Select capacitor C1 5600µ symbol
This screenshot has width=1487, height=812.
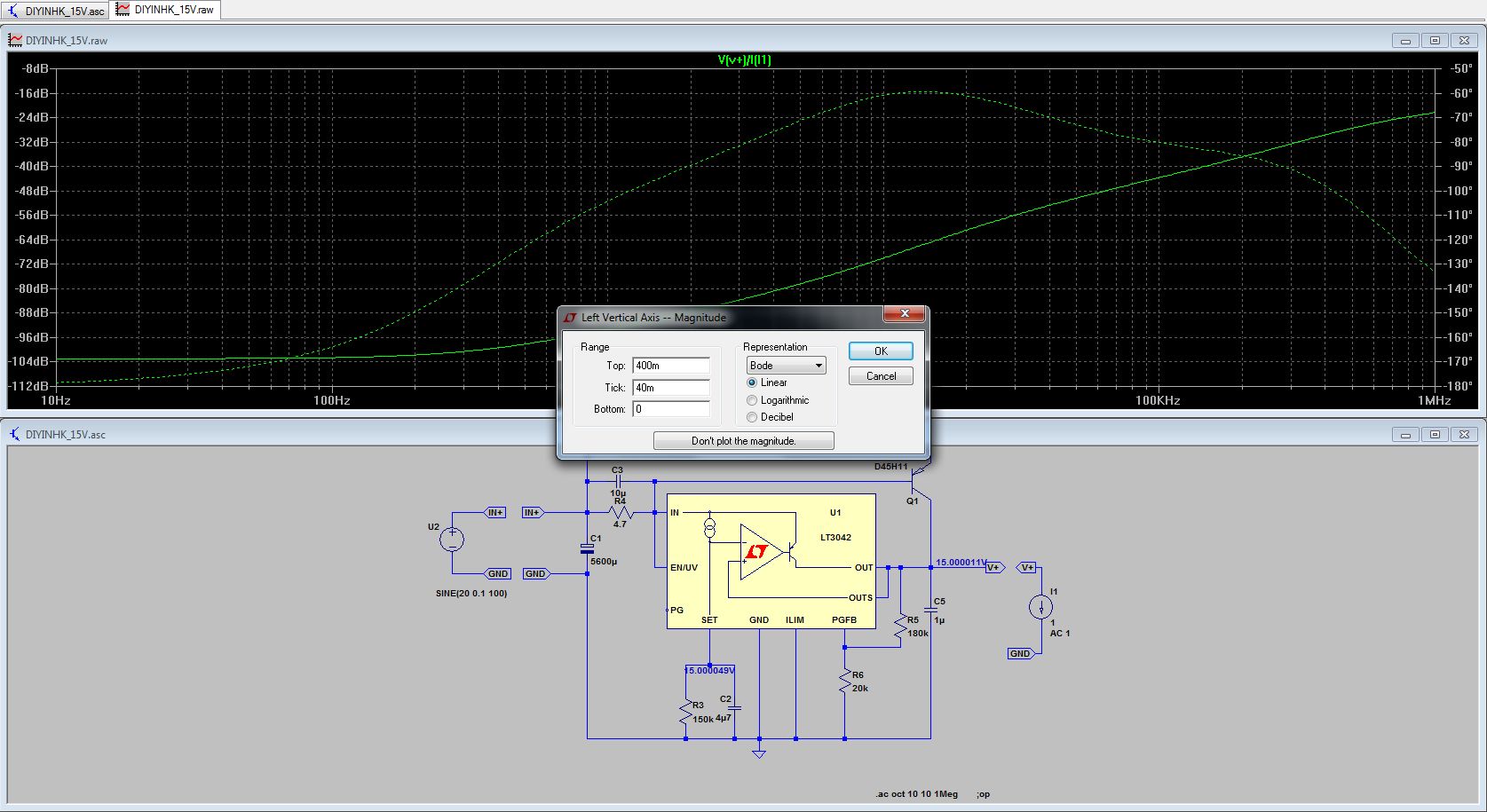click(x=587, y=548)
